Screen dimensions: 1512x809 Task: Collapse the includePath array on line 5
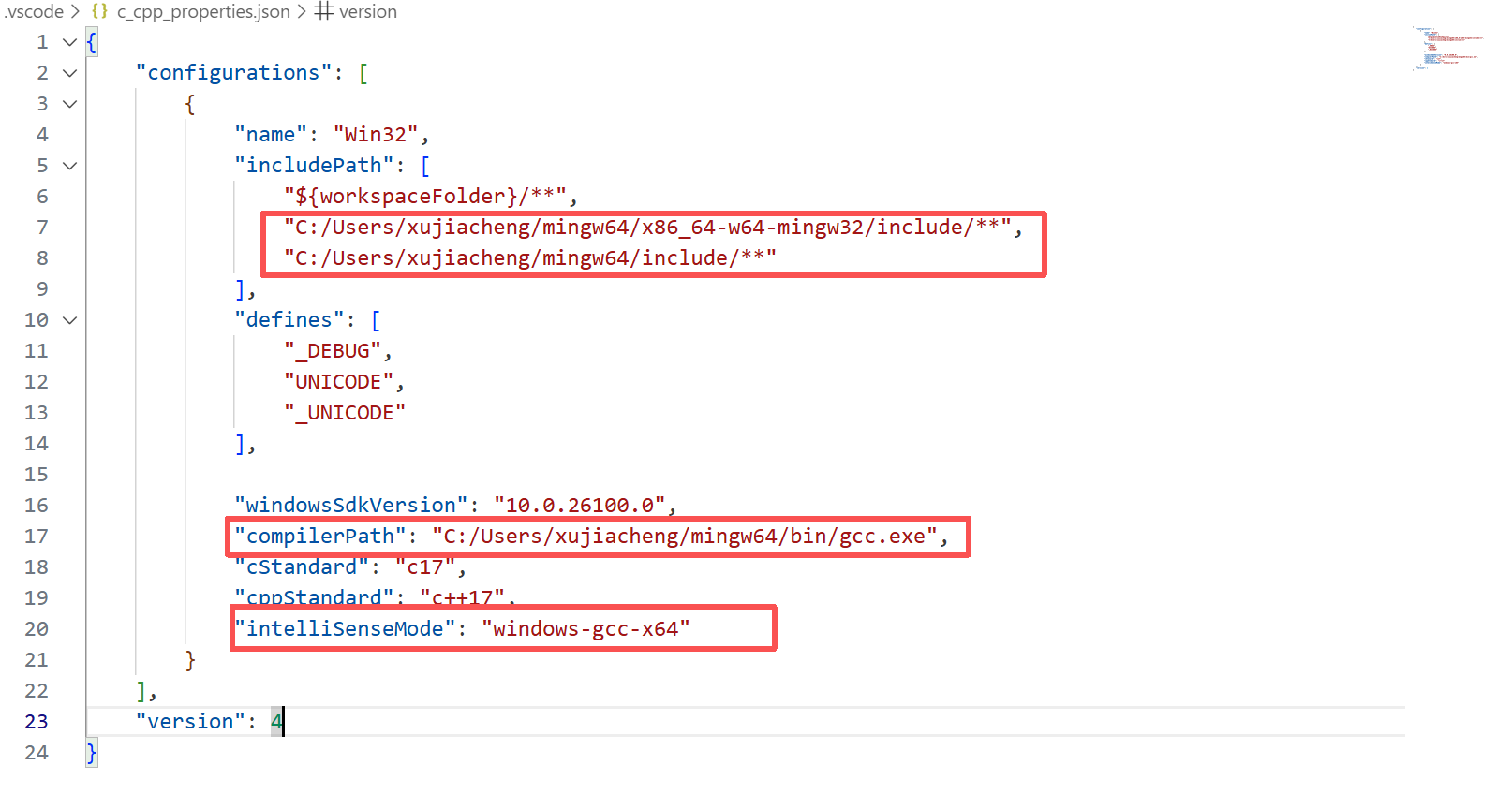69,166
